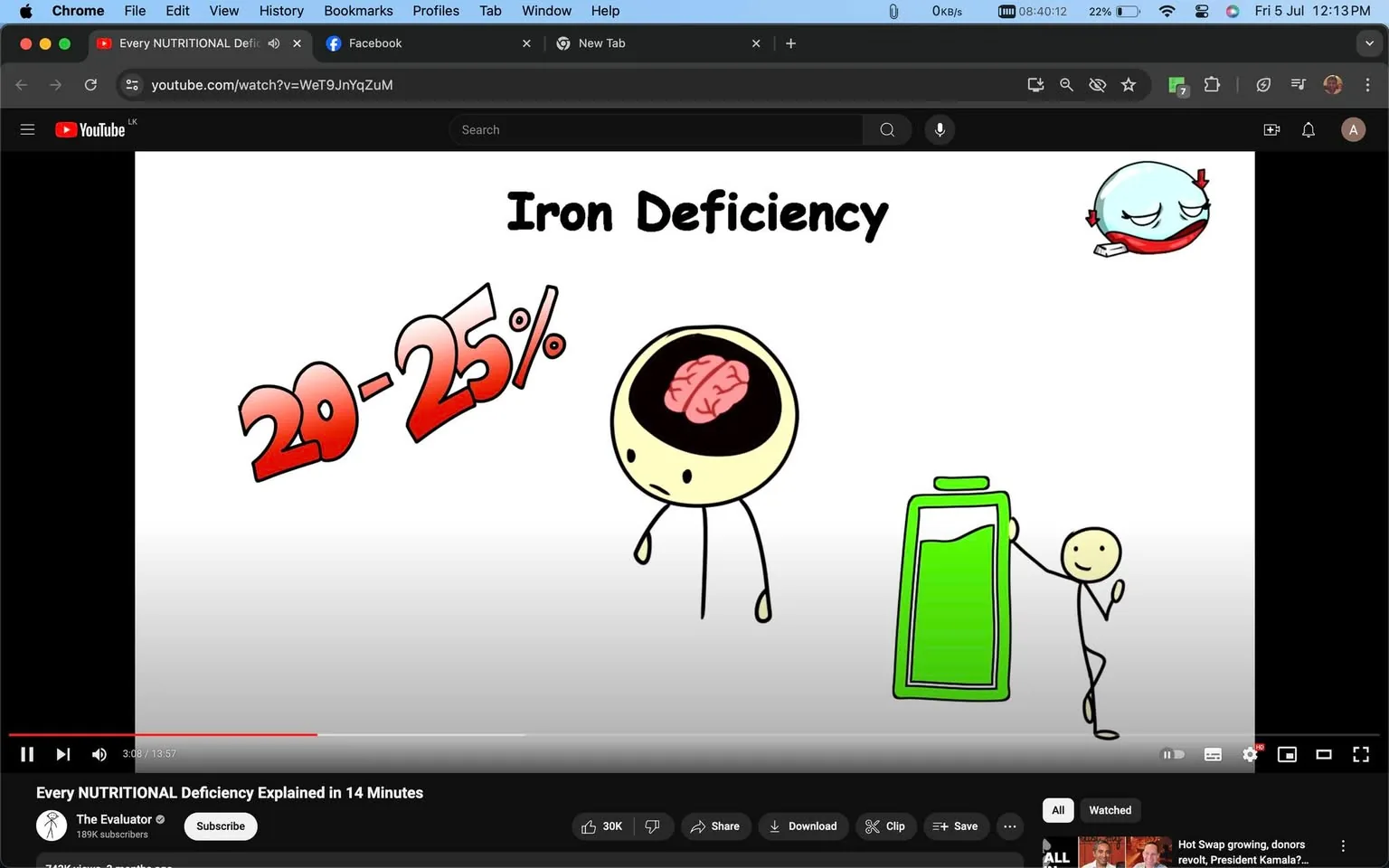Open YouTube notifications bell

1308,129
